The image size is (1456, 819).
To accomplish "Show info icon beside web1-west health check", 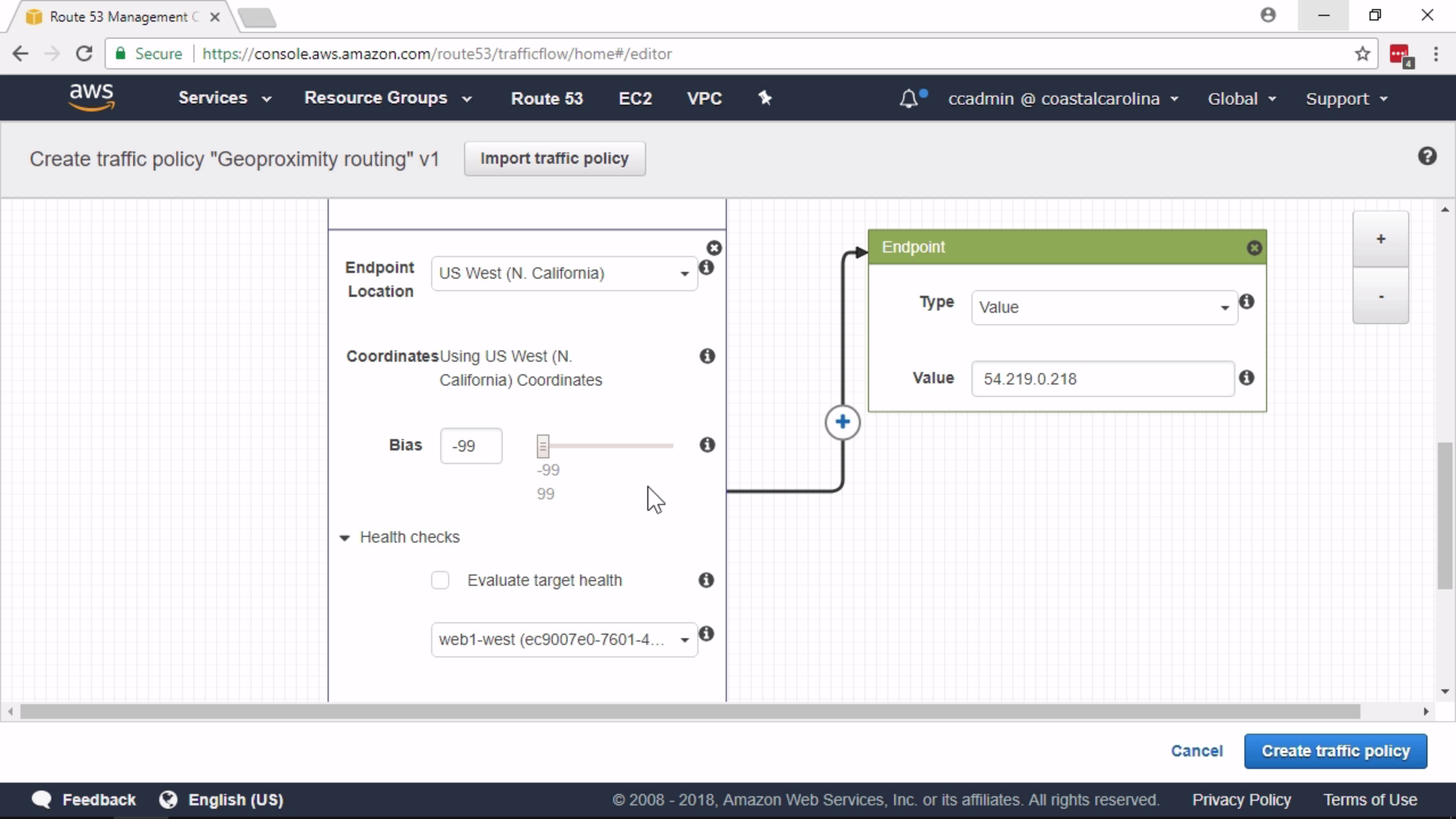I will click(707, 634).
